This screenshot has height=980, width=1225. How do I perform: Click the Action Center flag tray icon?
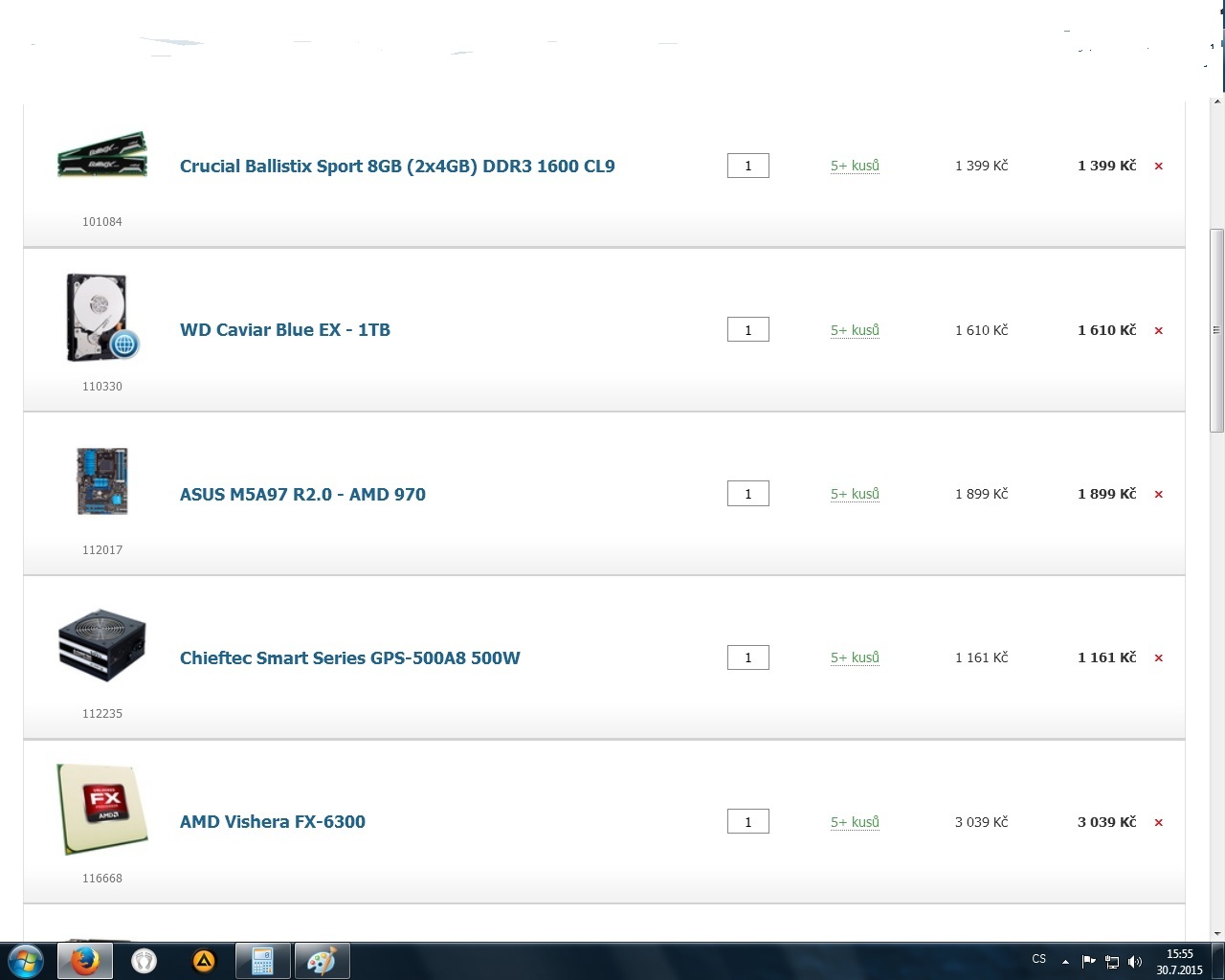pos(1089,961)
